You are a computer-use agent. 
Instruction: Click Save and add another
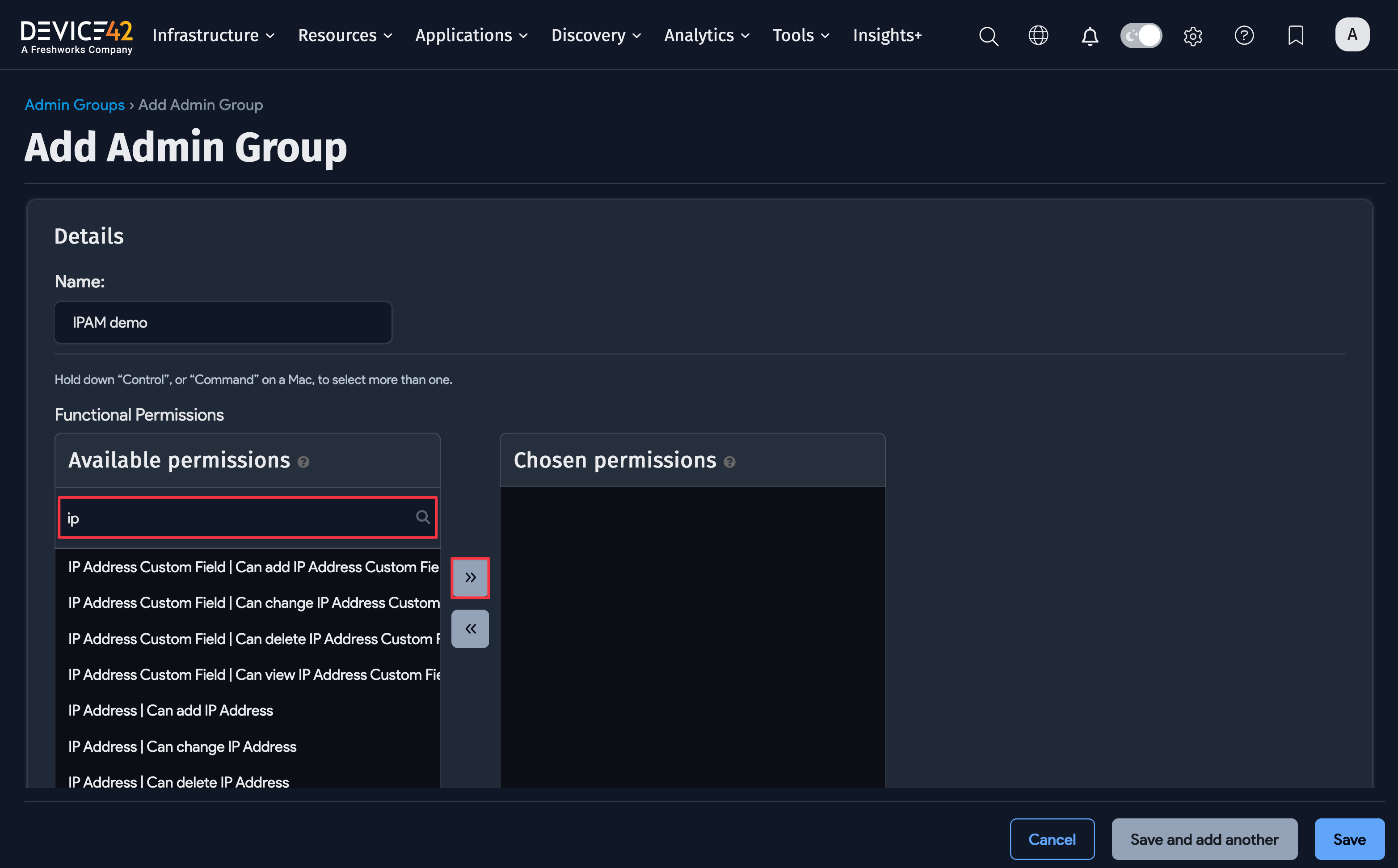tap(1204, 839)
